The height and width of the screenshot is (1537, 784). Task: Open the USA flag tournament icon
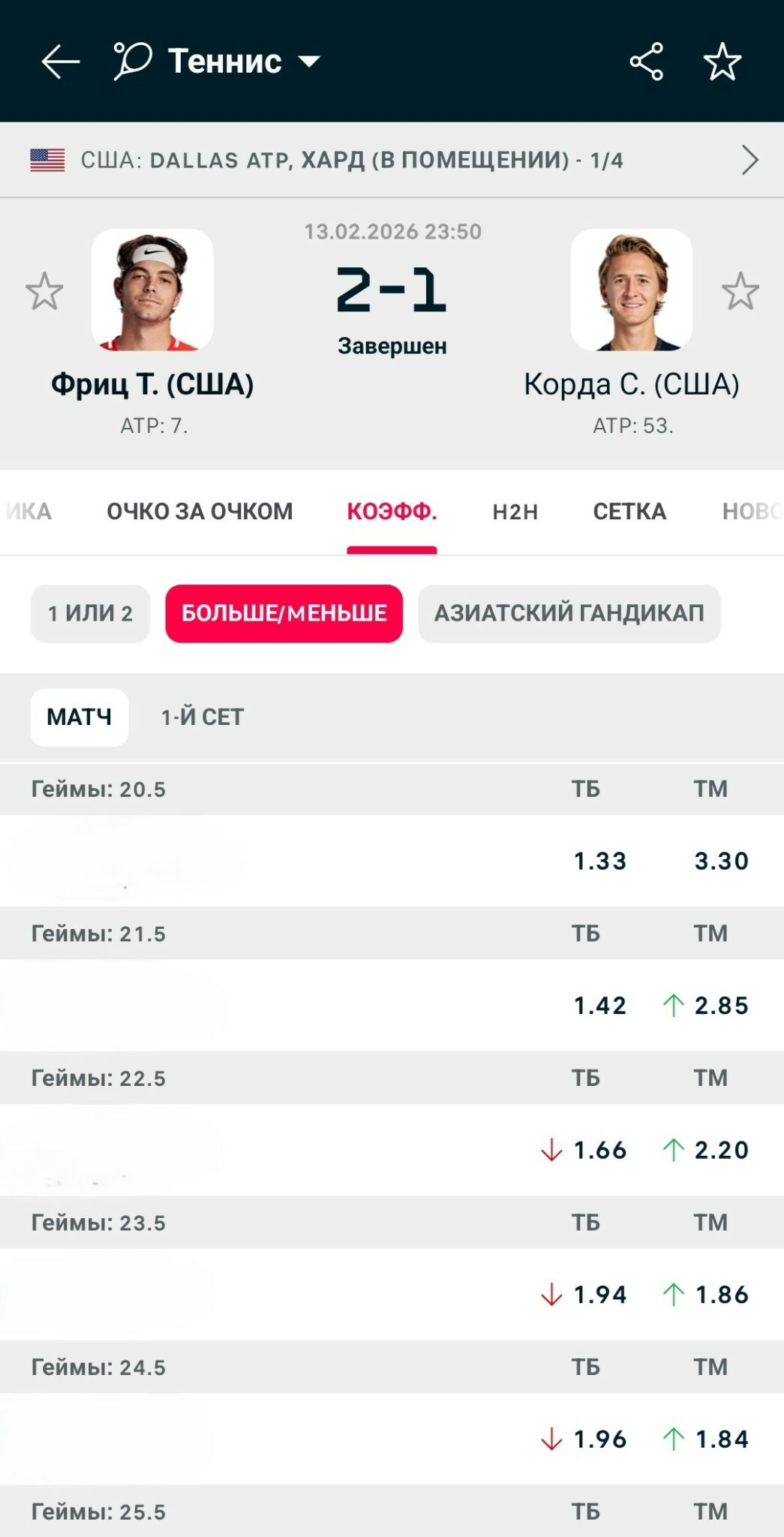[x=47, y=160]
